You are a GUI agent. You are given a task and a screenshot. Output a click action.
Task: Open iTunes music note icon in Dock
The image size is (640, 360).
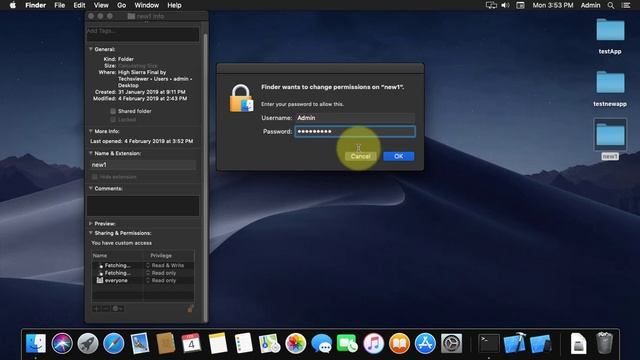(373, 343)
